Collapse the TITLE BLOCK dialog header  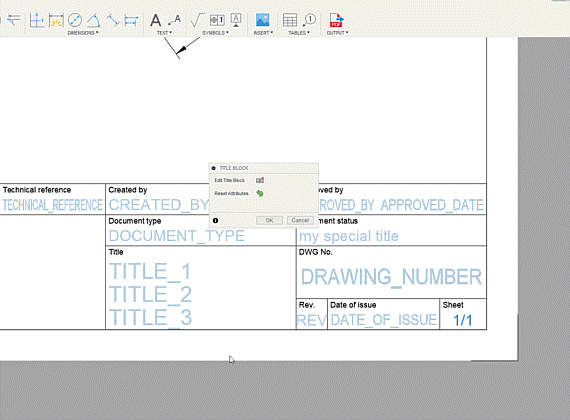pyautogui.click(x=213, y=168)
